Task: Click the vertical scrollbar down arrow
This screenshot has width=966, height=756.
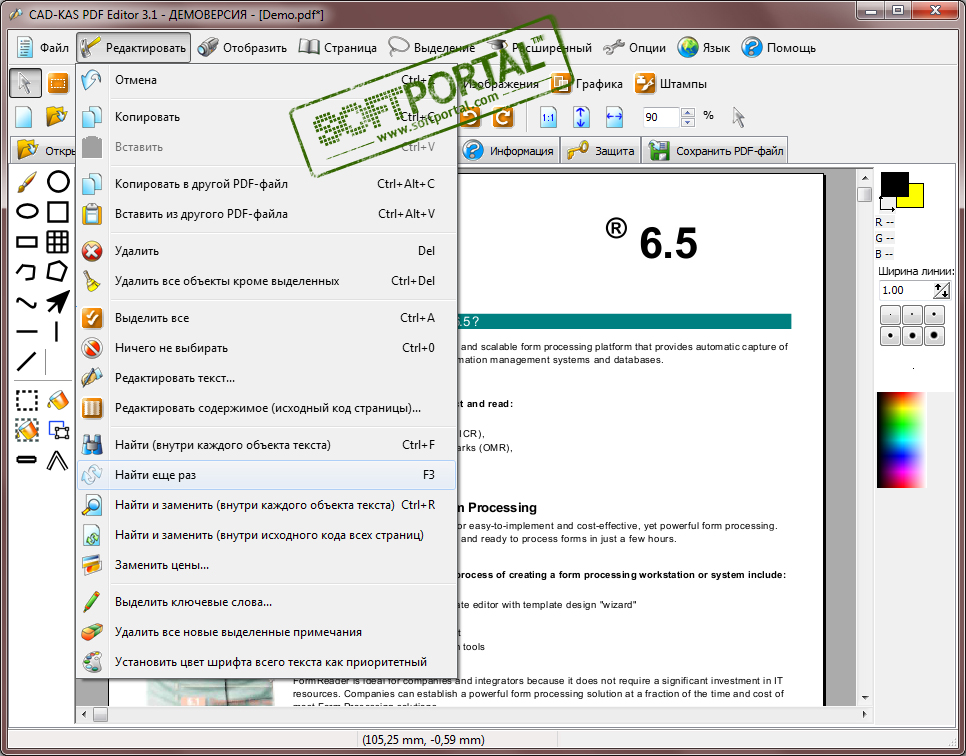Action: pyautogui.click(x=865, y=697)
